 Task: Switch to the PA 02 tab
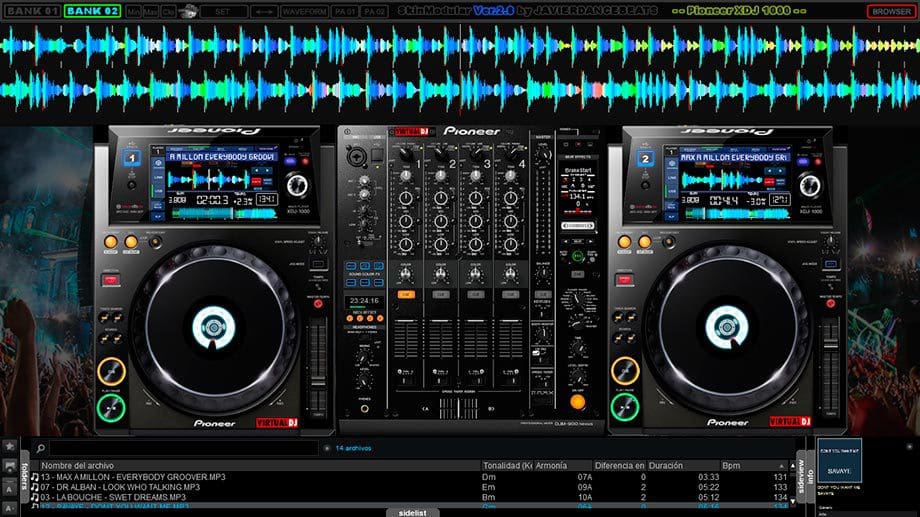point(374,11)
